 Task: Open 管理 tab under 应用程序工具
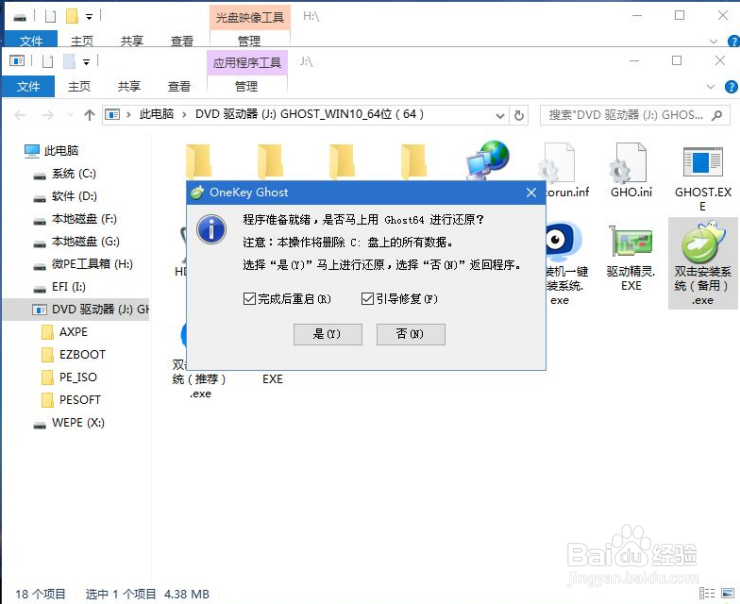[x=246, y=86]
